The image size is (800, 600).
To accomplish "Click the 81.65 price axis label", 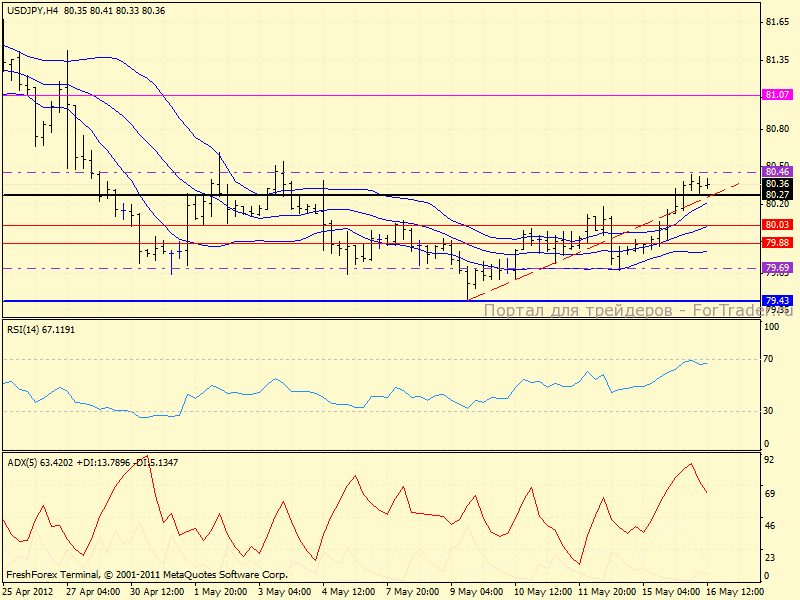I will 776,22.
